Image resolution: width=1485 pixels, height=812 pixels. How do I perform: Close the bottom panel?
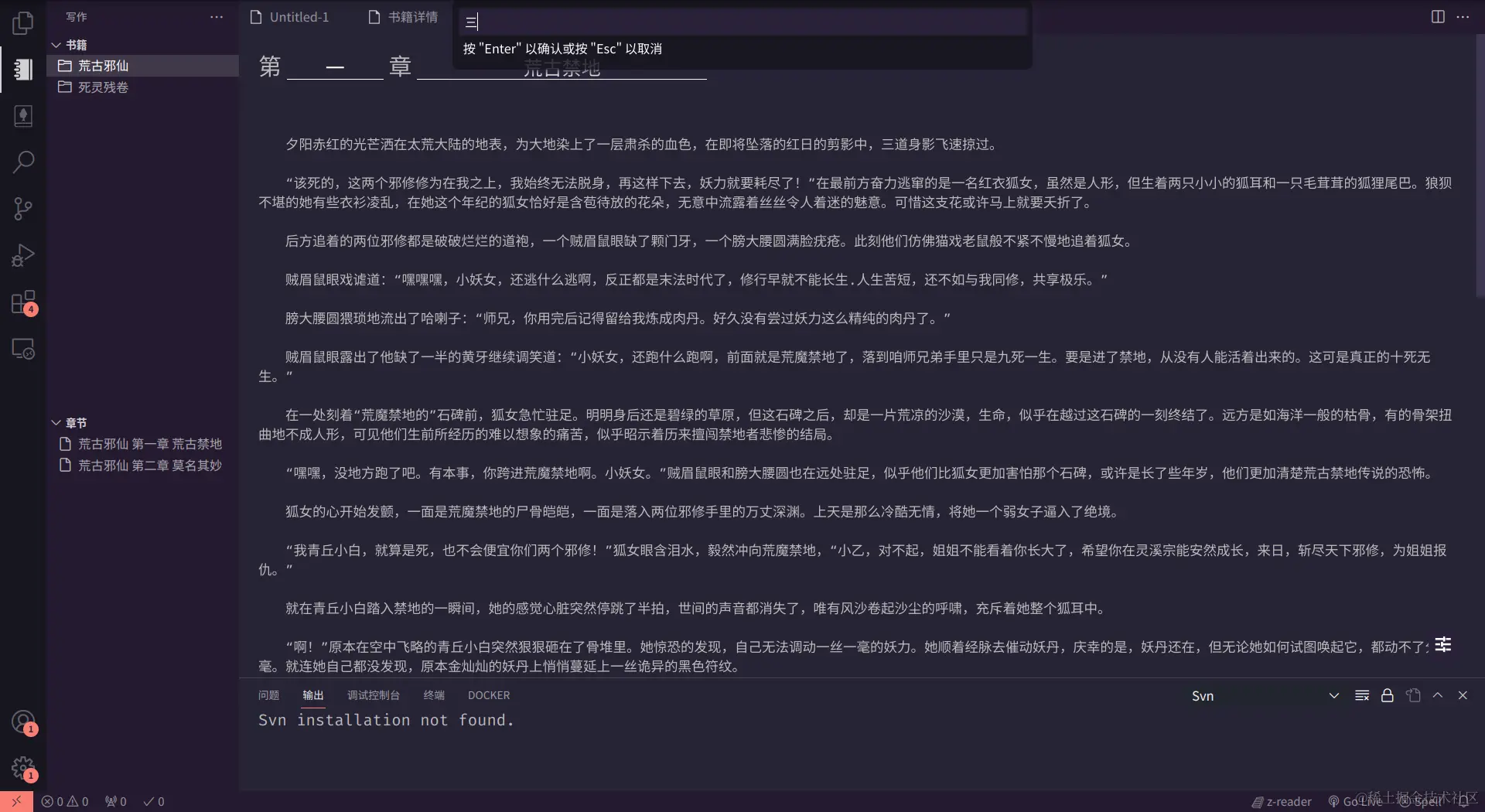coord(1463,695)
